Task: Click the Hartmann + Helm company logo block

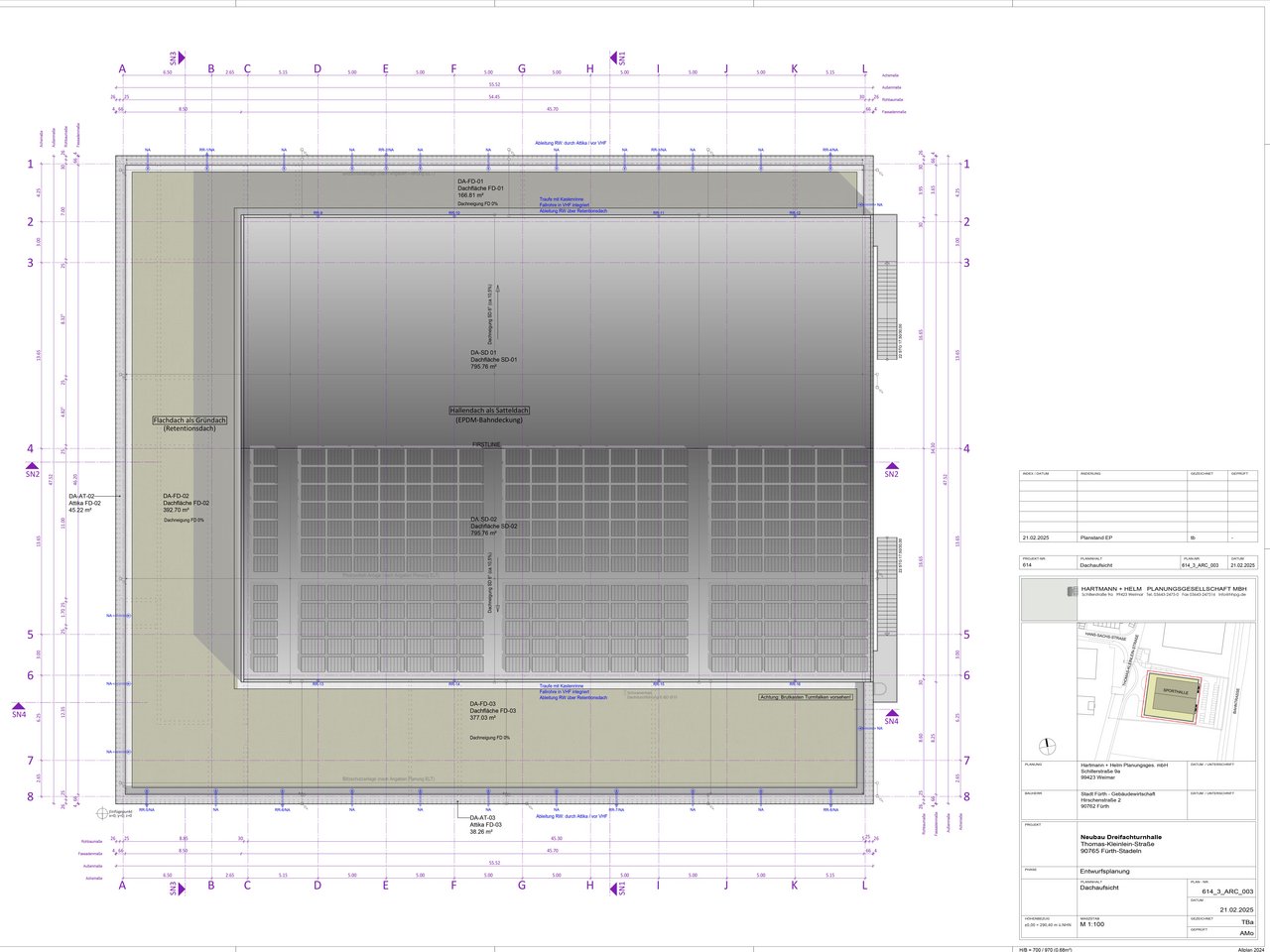Action: coord(1050,602)
